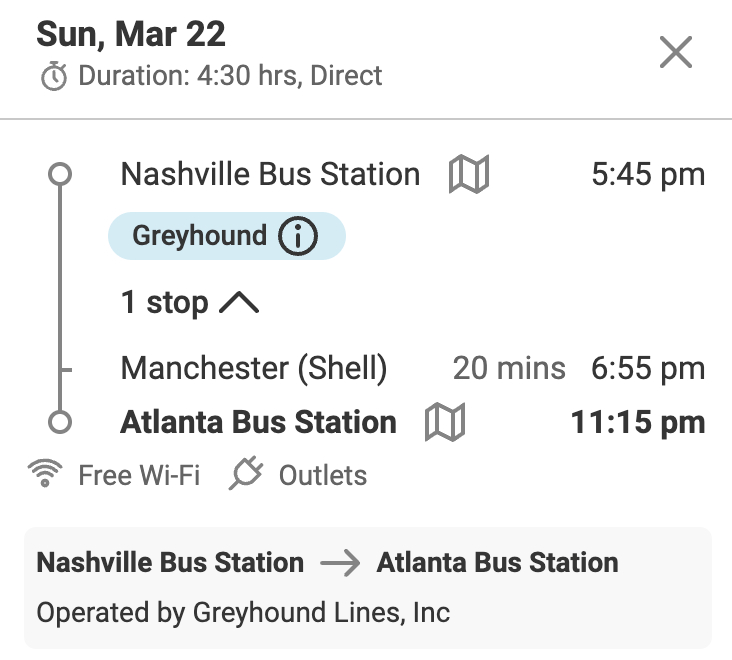
Task: Click the Nashville origin circle marker
Action: [60, 175]
